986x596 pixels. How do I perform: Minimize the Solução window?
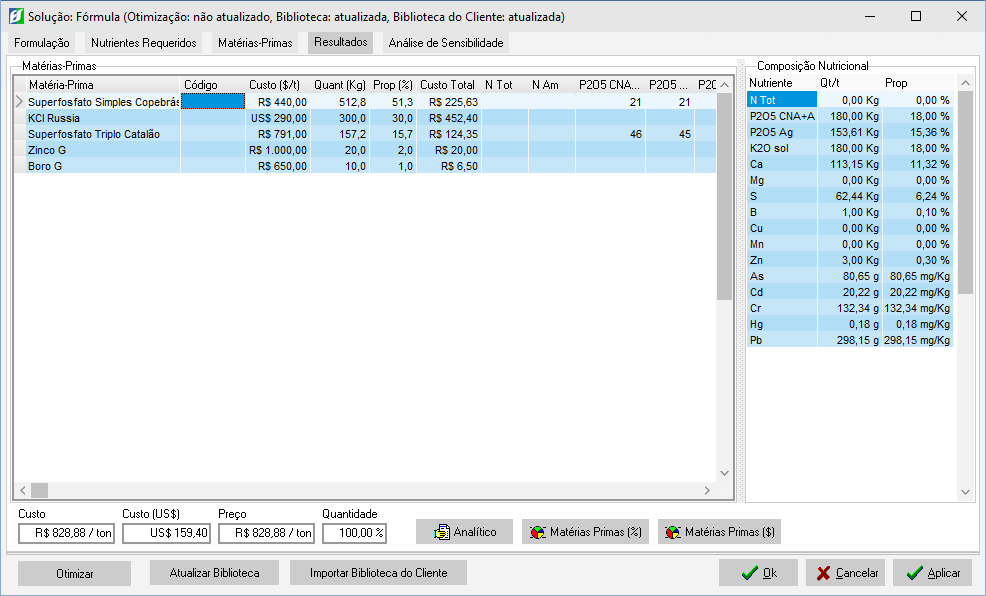point(870,16)
